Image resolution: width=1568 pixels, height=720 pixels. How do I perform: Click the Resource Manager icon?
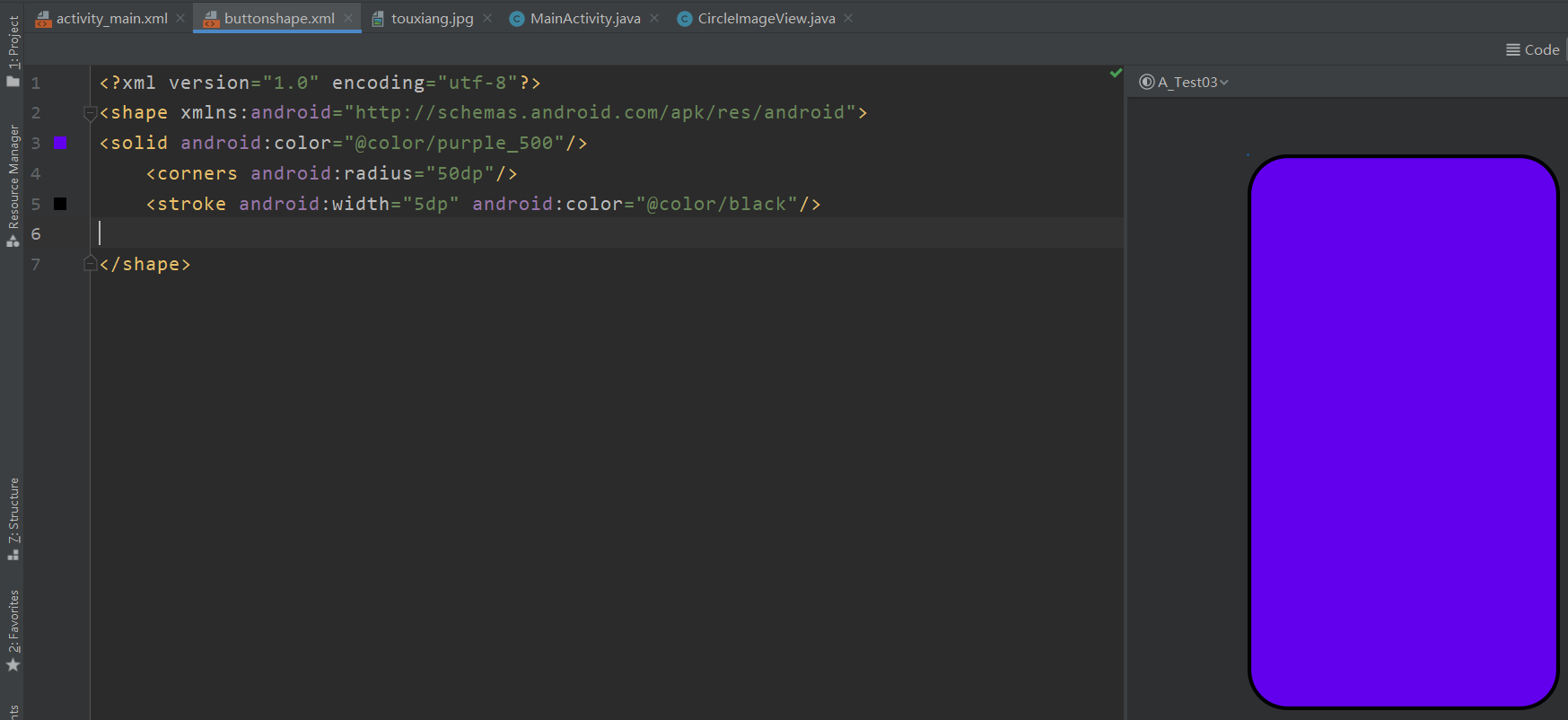point(13,241)
